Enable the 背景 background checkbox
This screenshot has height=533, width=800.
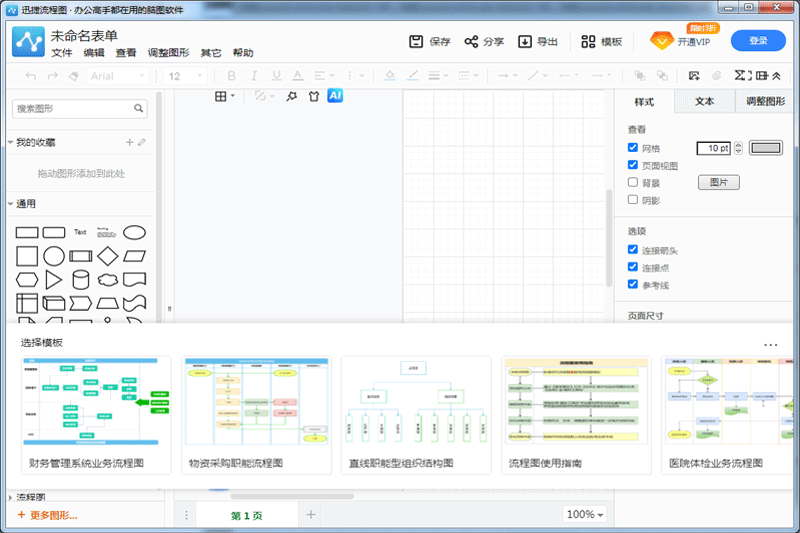tap(633, 182)
